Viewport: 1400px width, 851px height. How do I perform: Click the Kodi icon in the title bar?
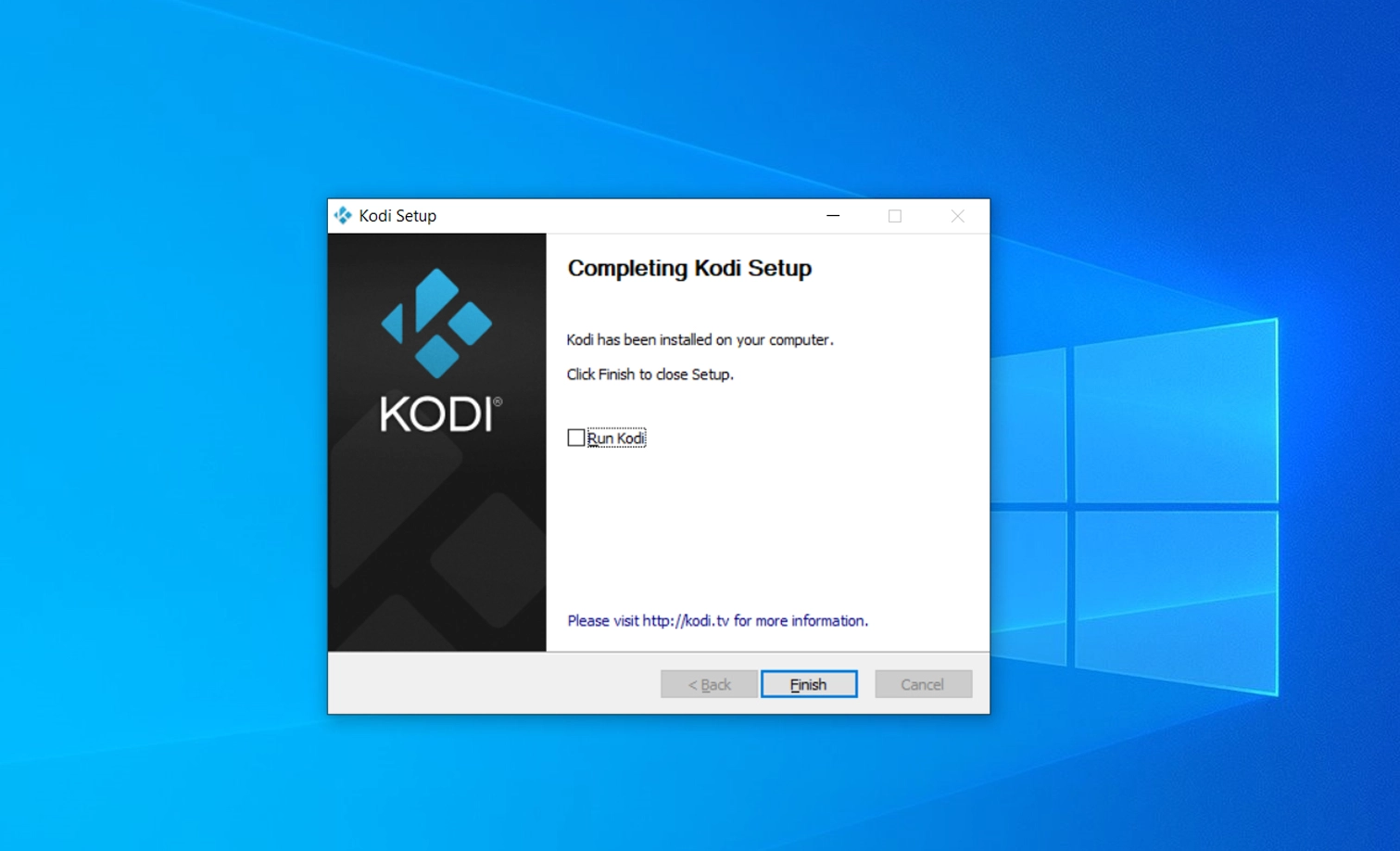(343, 216)
